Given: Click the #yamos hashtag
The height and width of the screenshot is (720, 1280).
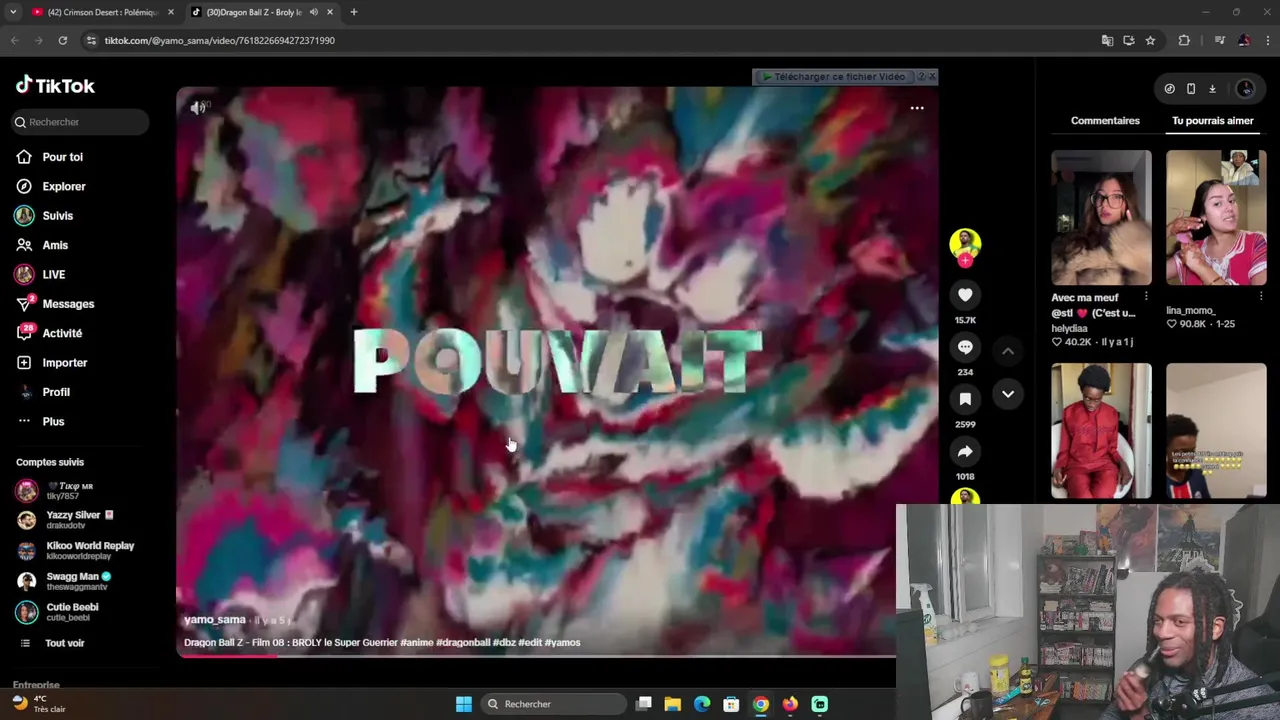Looking at the screenshot, I should click(561, 643).
